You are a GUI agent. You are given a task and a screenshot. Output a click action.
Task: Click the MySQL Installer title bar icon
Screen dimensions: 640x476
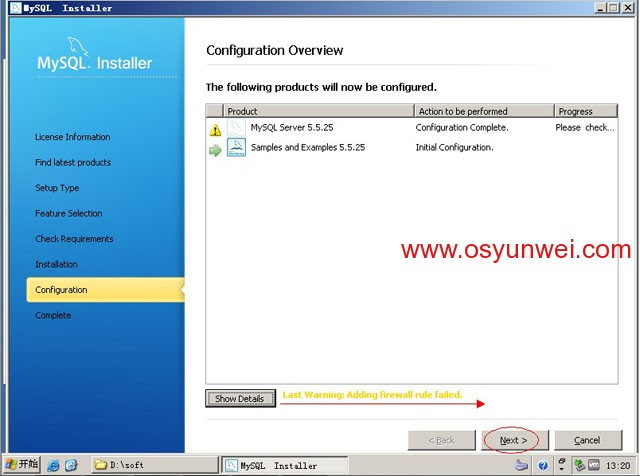point(16,8)
